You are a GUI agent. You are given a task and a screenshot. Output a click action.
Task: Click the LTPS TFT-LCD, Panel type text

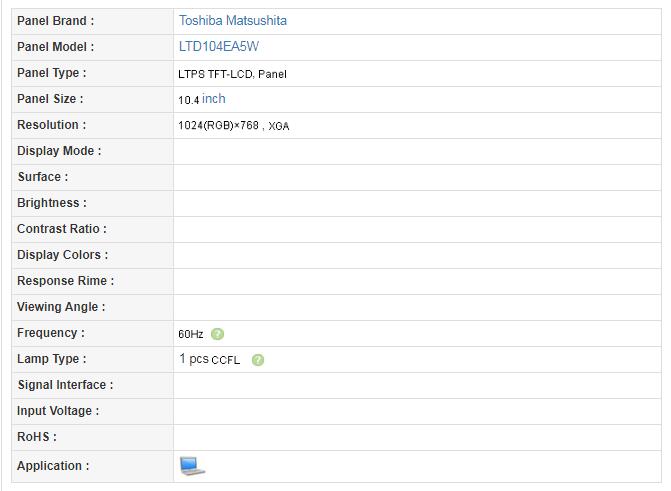[232, 74]
